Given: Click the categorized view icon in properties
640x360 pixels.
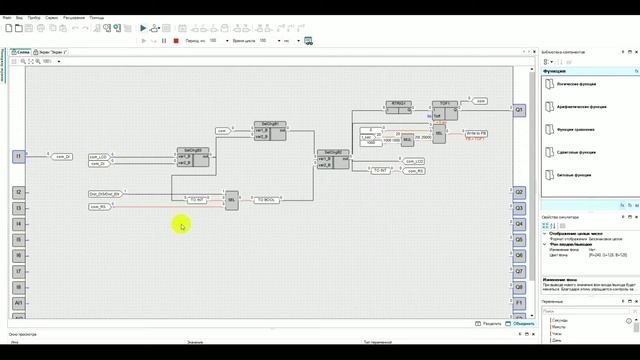Looking at the screenshot, I should [545, 226].
